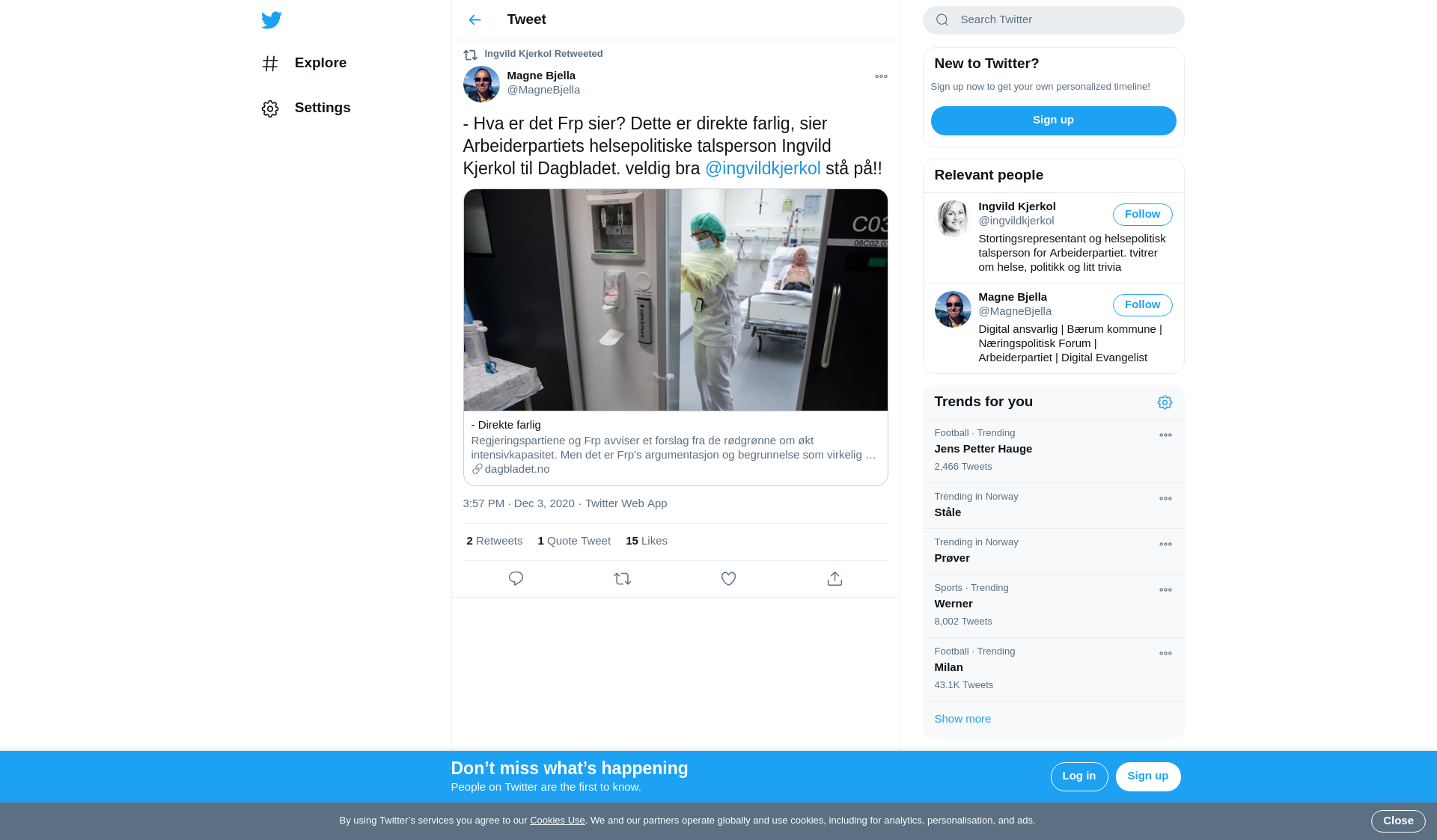Follow Ingvild Kjerkol
This screenshot has height=840, width=1437.
pyautogui.click(x=1142, y=215)
